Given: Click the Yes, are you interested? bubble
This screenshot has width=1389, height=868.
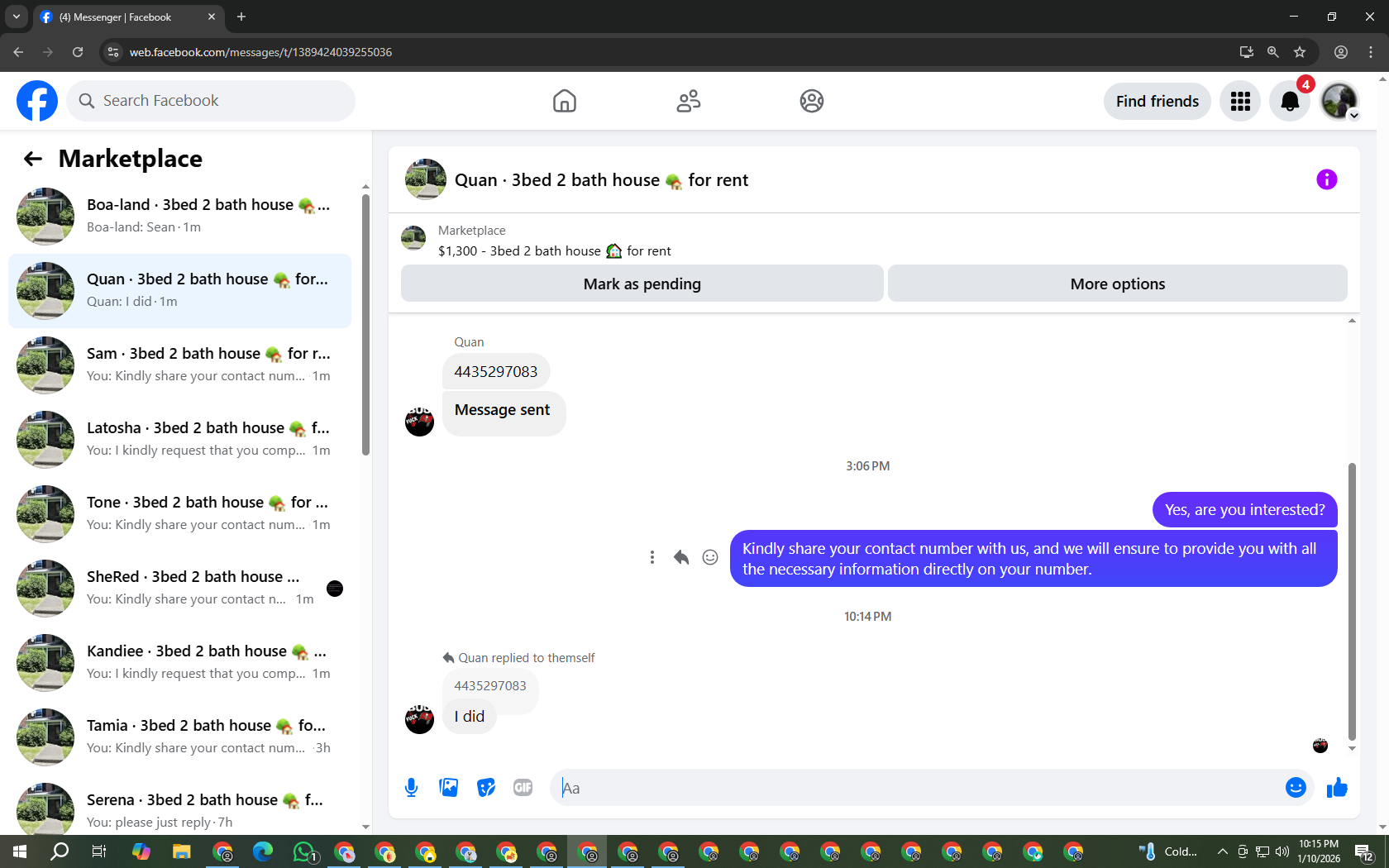Looking at the screenshot, I should (1245, 510).
